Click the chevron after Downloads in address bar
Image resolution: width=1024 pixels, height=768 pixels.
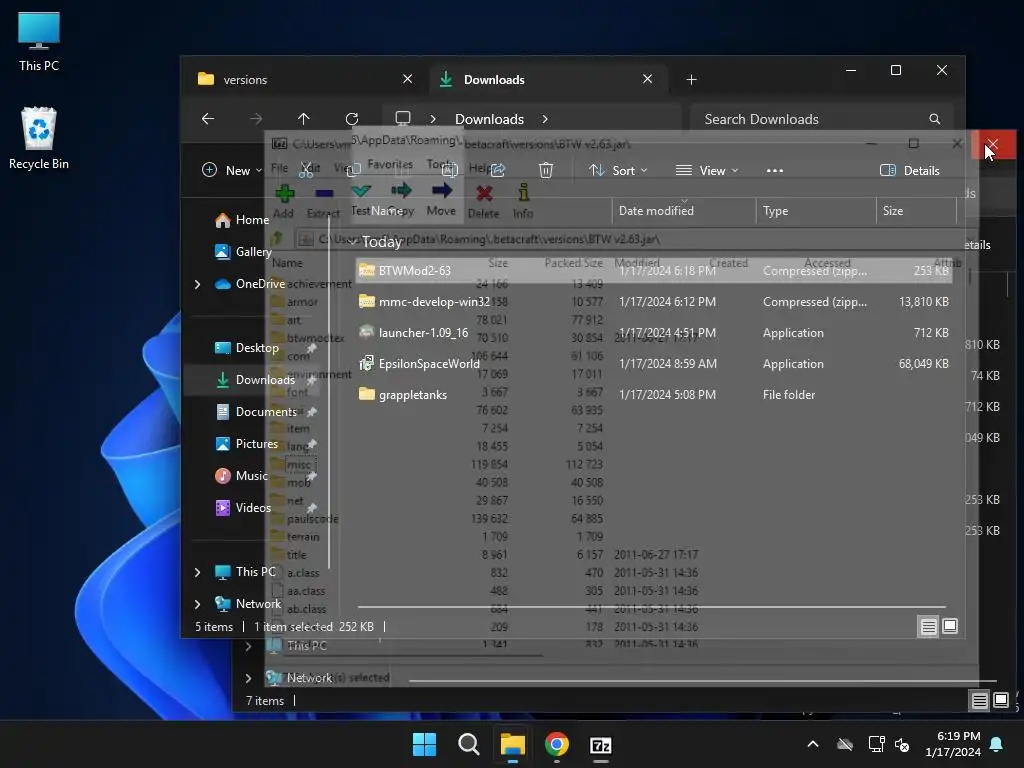click(x=545, y=119)
